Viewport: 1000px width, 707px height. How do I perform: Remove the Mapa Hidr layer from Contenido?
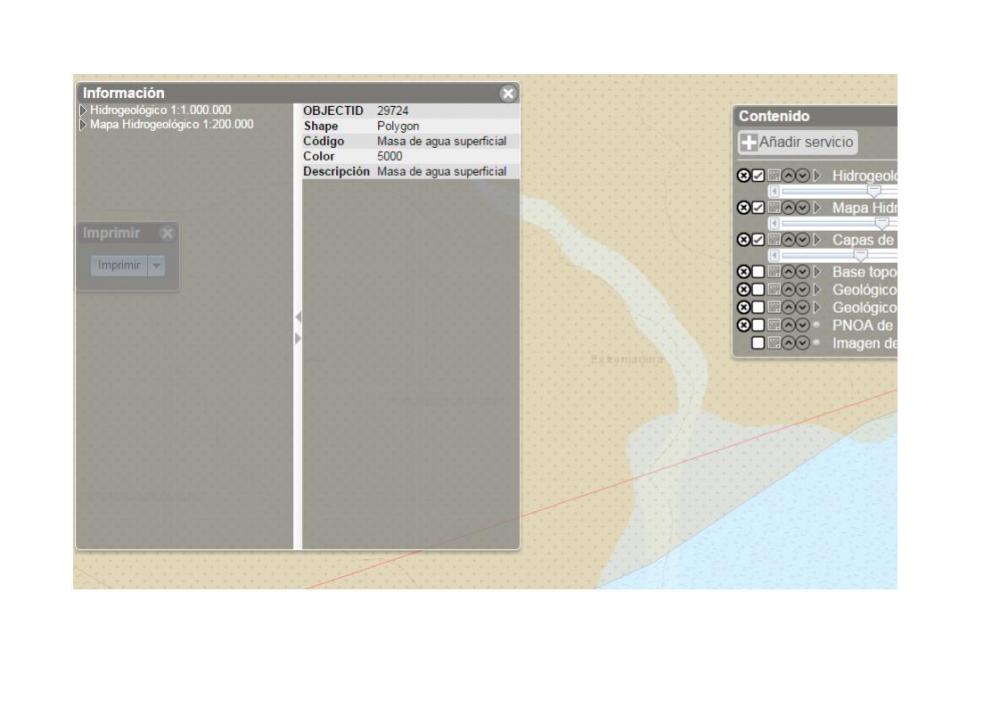(x=743, y=208)
